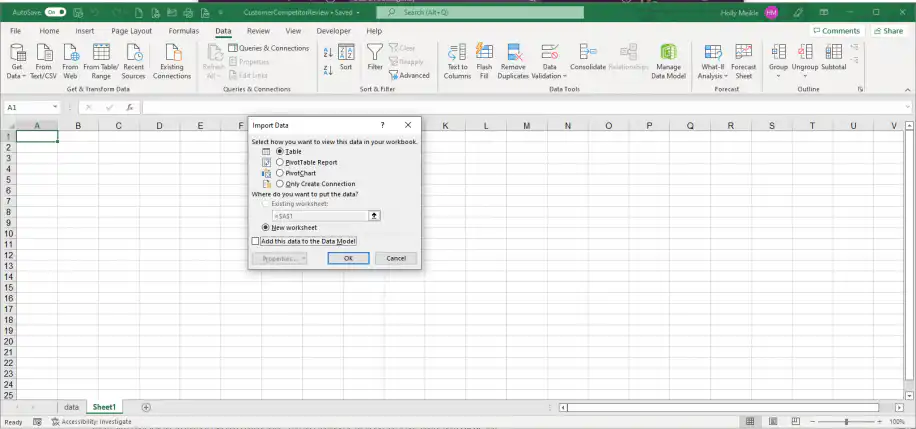
Task: Click the Subtotal tool
Action: pyautogui.click(x=834, y=57)
